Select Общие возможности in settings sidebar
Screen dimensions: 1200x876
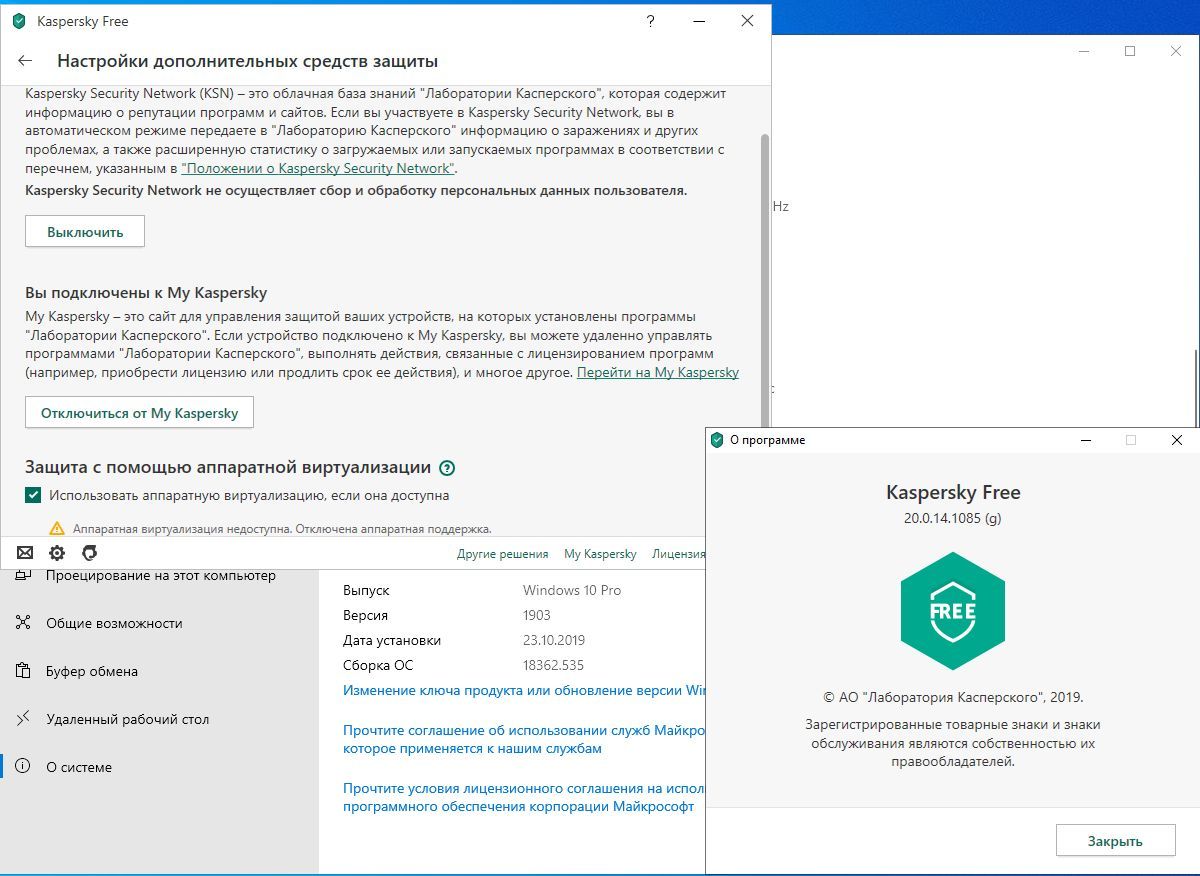pyautogui.click(x=114, y=623)
